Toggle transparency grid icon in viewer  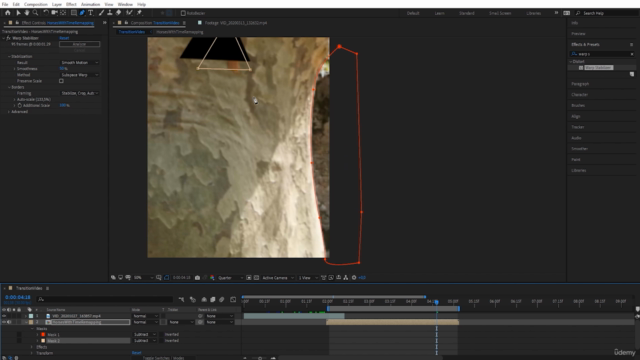coord(256,278)
